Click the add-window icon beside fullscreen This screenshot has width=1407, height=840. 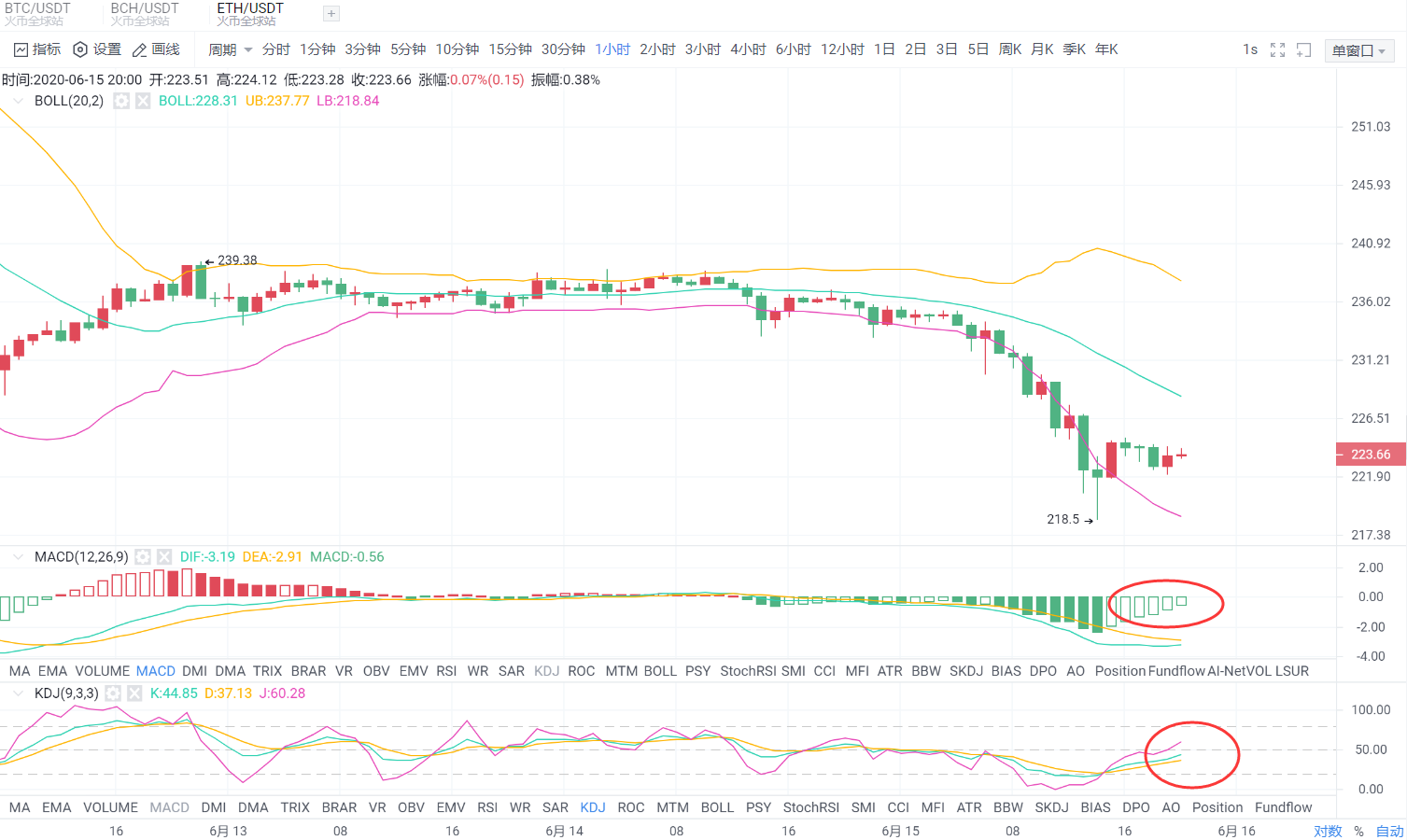click(x=1304, y=50)
